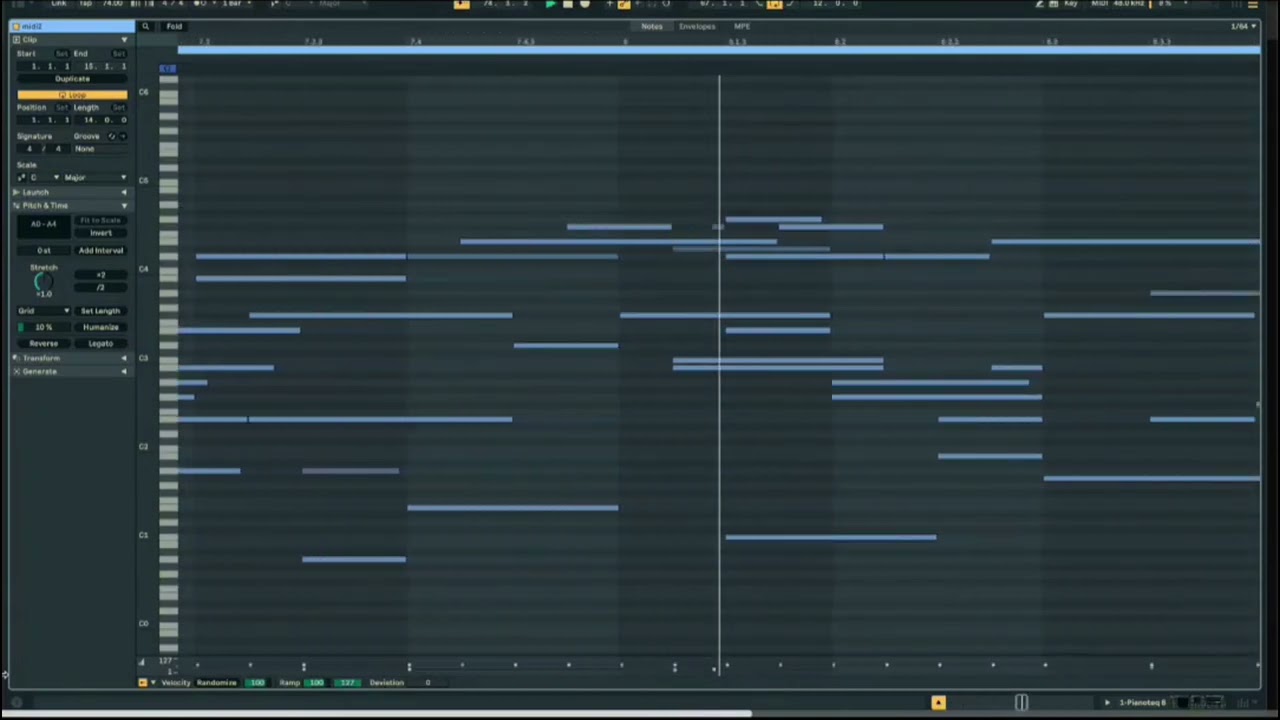The image size is (1280, 720).
Task: Click the grid size 1/64 label
Action: [1239, 26]
